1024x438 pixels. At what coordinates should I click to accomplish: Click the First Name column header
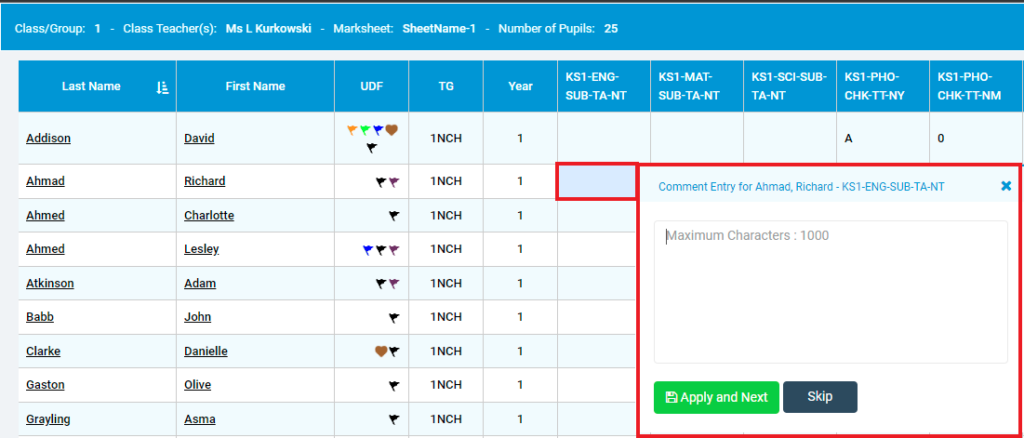[x=255, y=86]
